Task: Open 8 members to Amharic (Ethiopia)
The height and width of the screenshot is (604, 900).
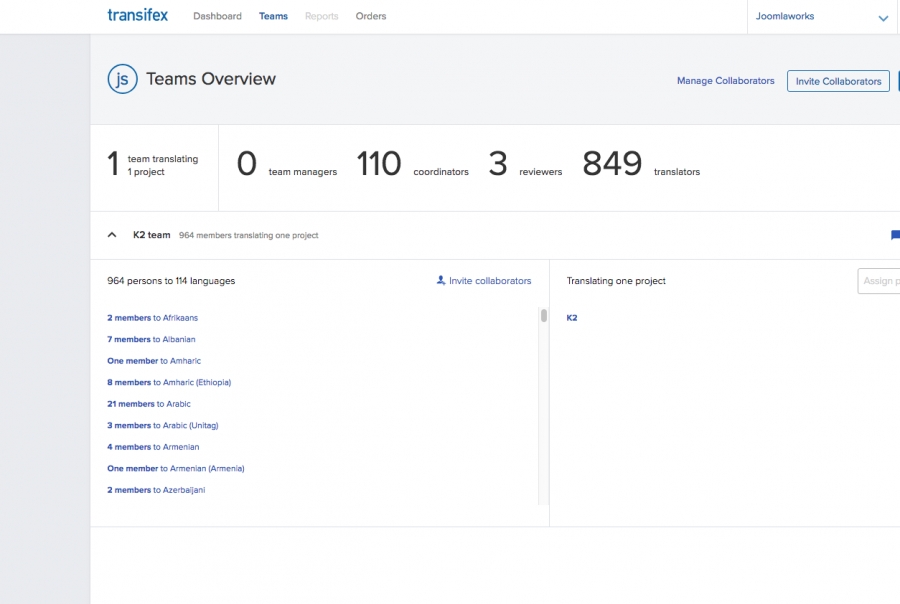Action: tap(169, 382)
